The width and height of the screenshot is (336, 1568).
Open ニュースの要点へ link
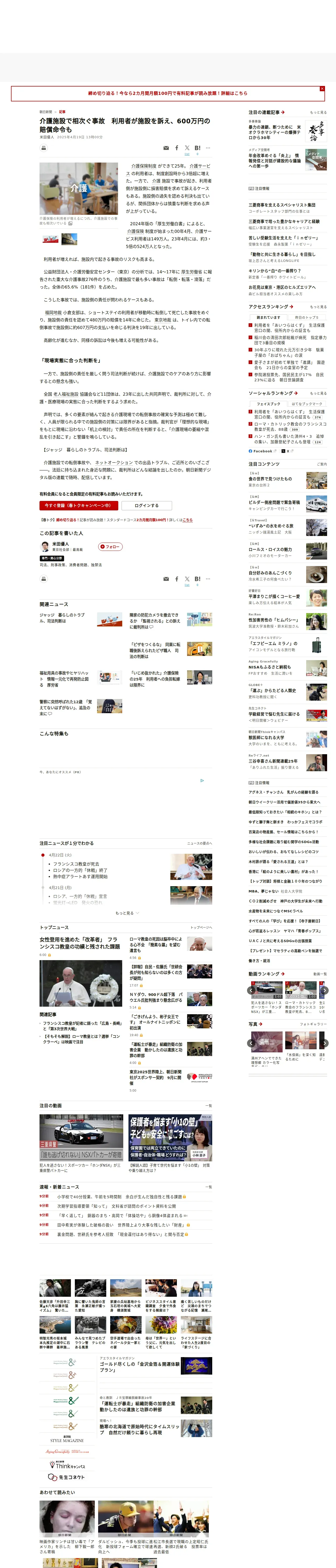pyautogui.click(x=199, y=844)
